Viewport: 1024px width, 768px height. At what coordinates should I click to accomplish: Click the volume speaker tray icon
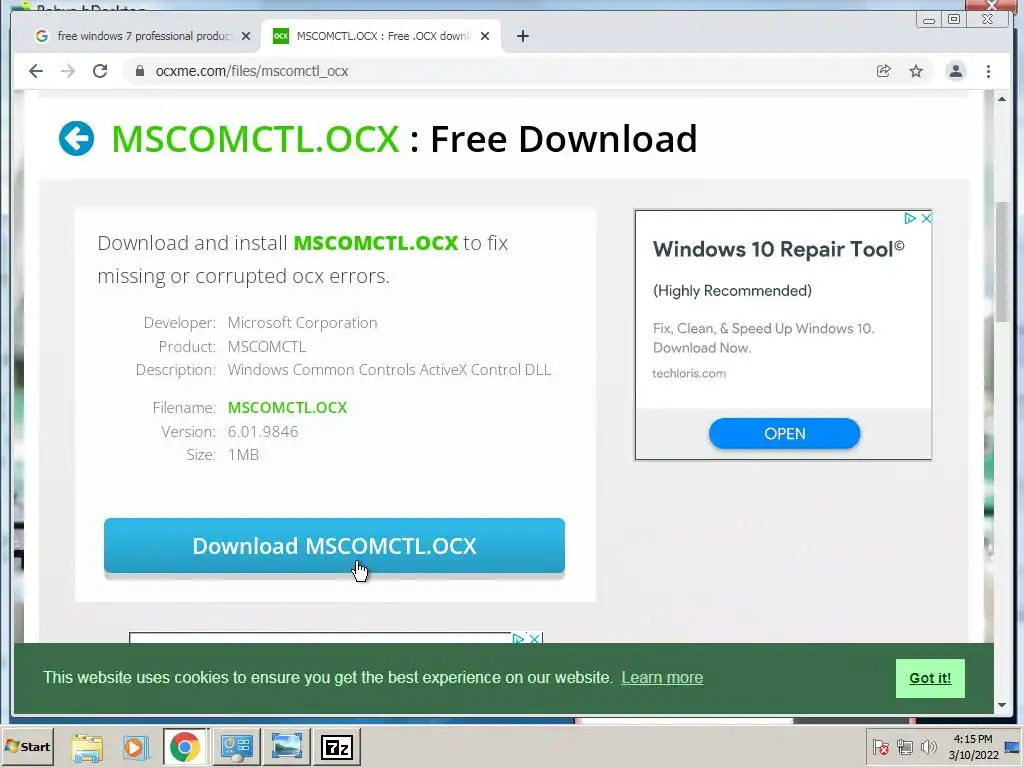pyautogui.click(x=927, y=746)
